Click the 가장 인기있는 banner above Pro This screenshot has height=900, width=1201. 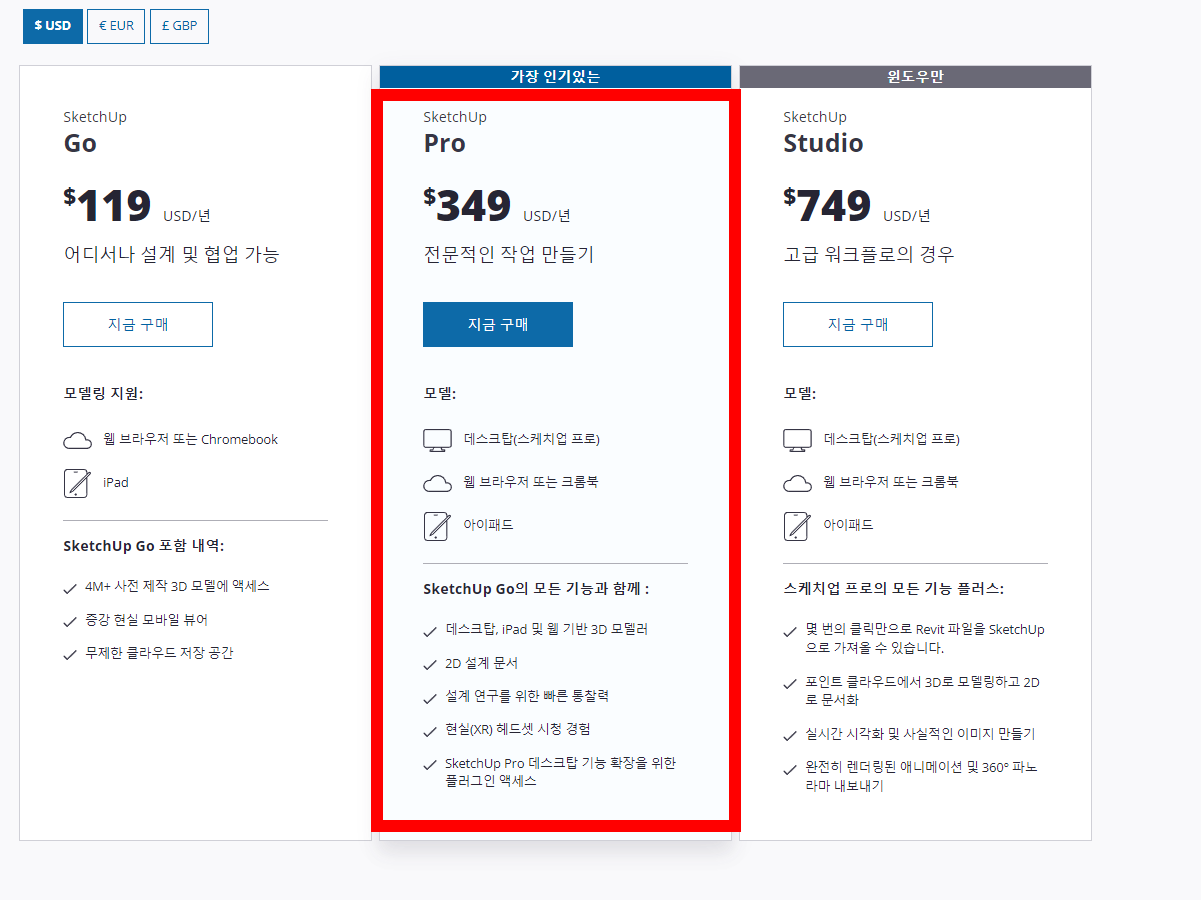tap(554, 76)
